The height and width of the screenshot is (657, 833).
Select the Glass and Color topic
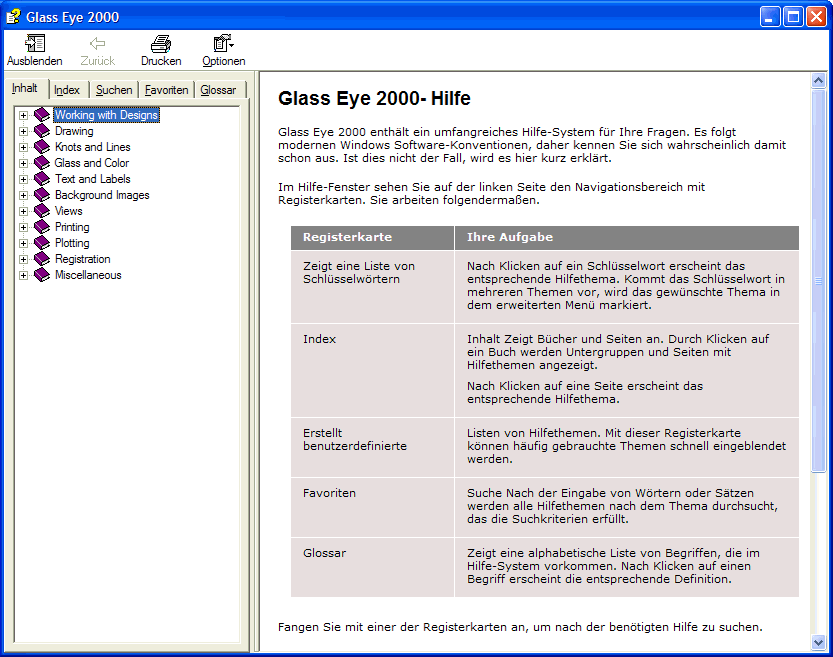(92, 163)
